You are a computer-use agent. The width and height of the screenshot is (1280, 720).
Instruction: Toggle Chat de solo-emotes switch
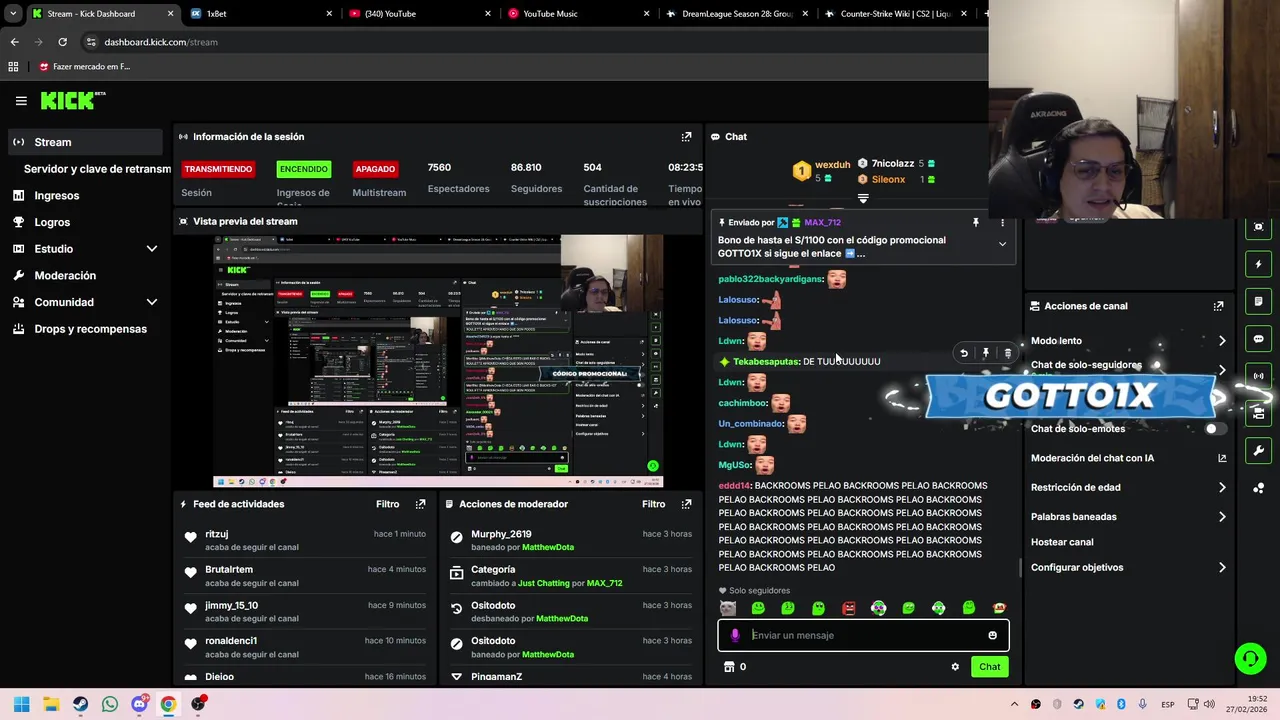tap(1215, 429)
